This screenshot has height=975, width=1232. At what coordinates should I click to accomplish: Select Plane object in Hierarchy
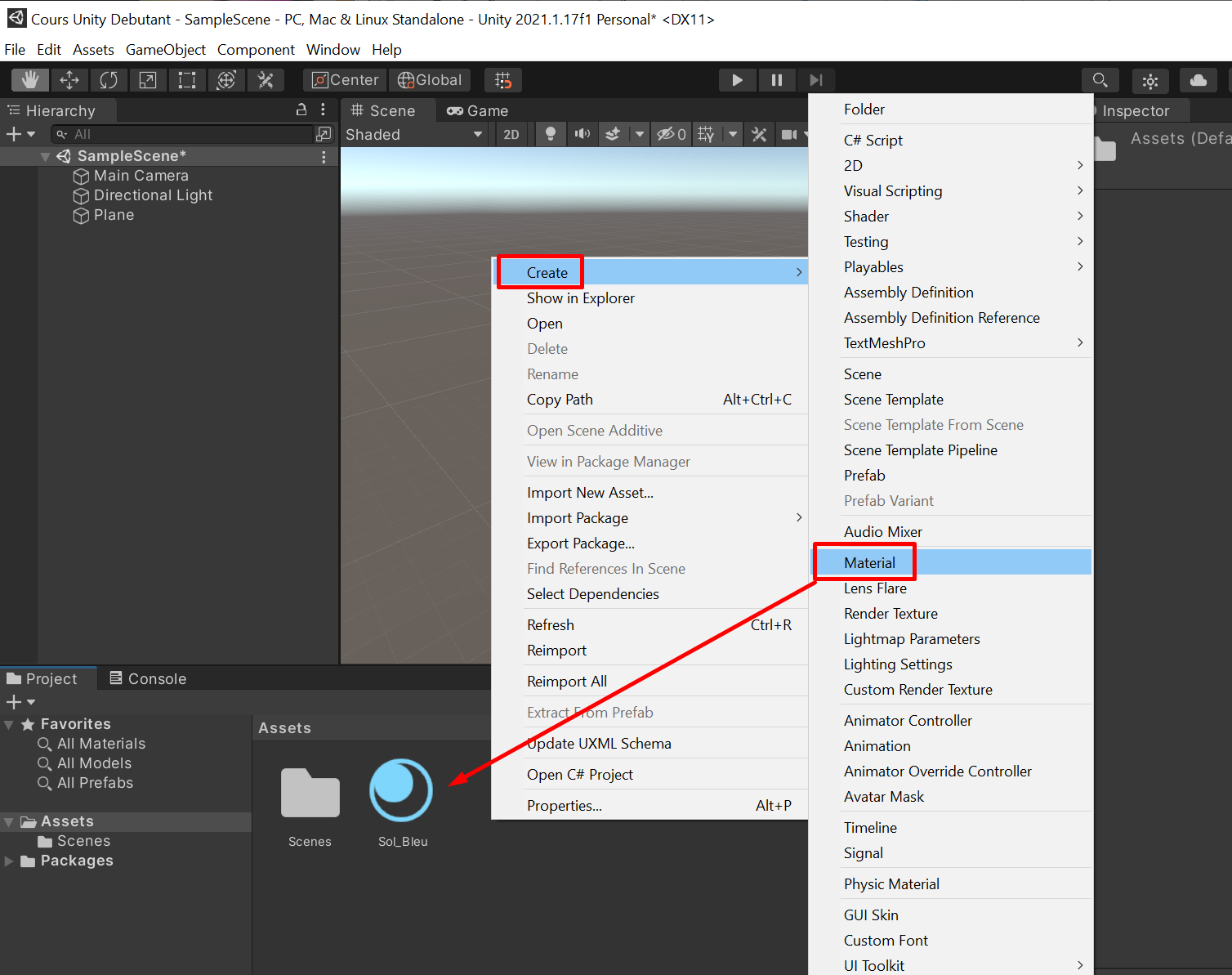(x=114, y=215)
